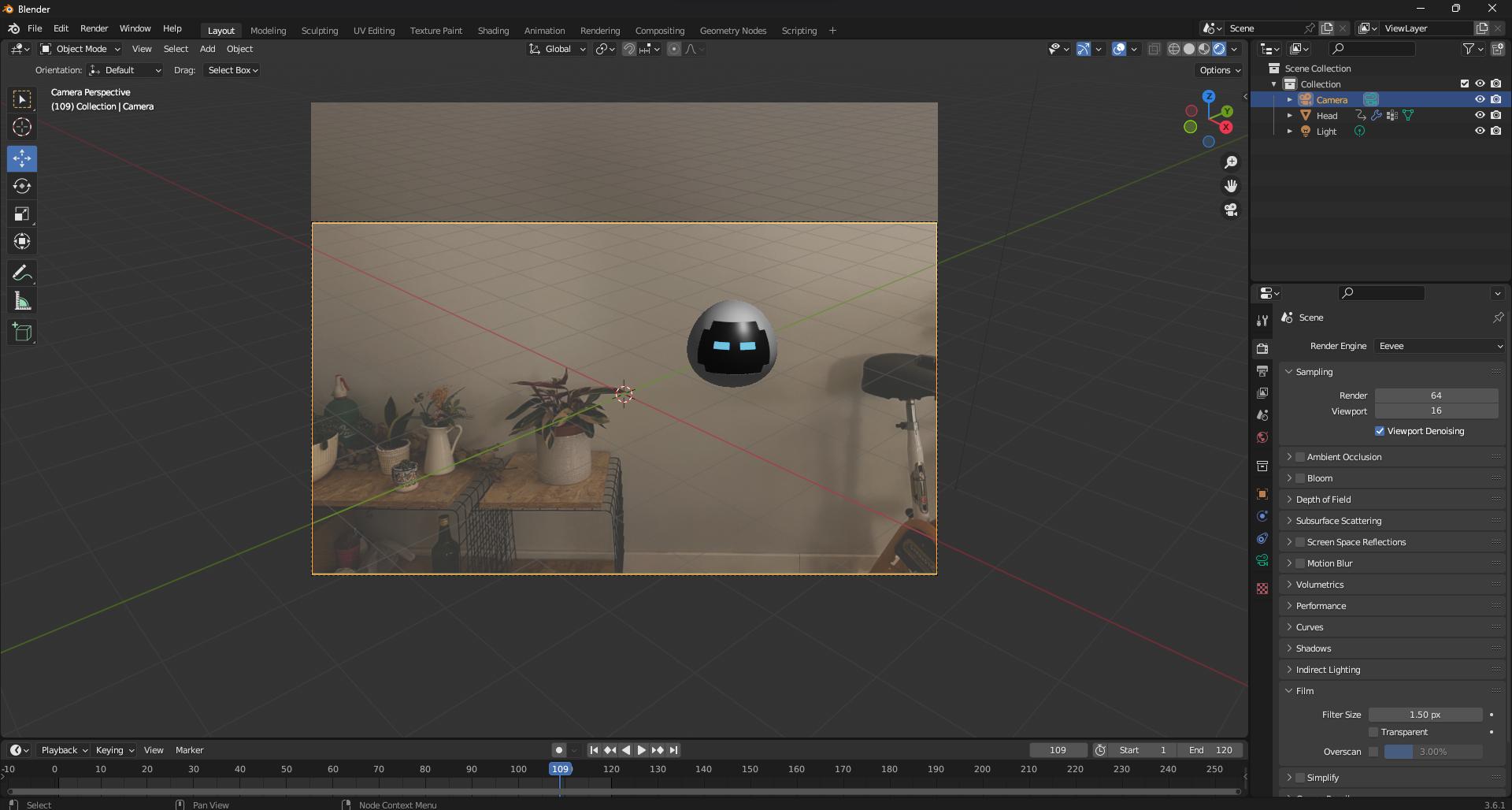This screenshot has width=1512, height=810.
Task: Switch to the Shading workspace tab
Action: point(493,30)
